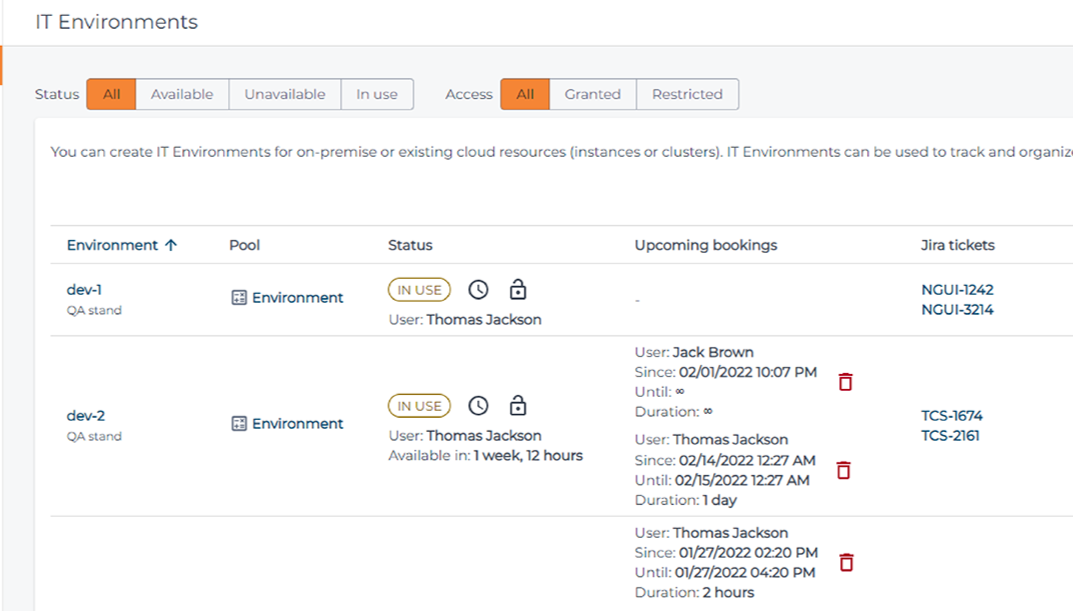This screenshot has width=1073, height=611.
Task: Click the lock icon beside dev-2's IN USE badge
Action: (518, 405)
